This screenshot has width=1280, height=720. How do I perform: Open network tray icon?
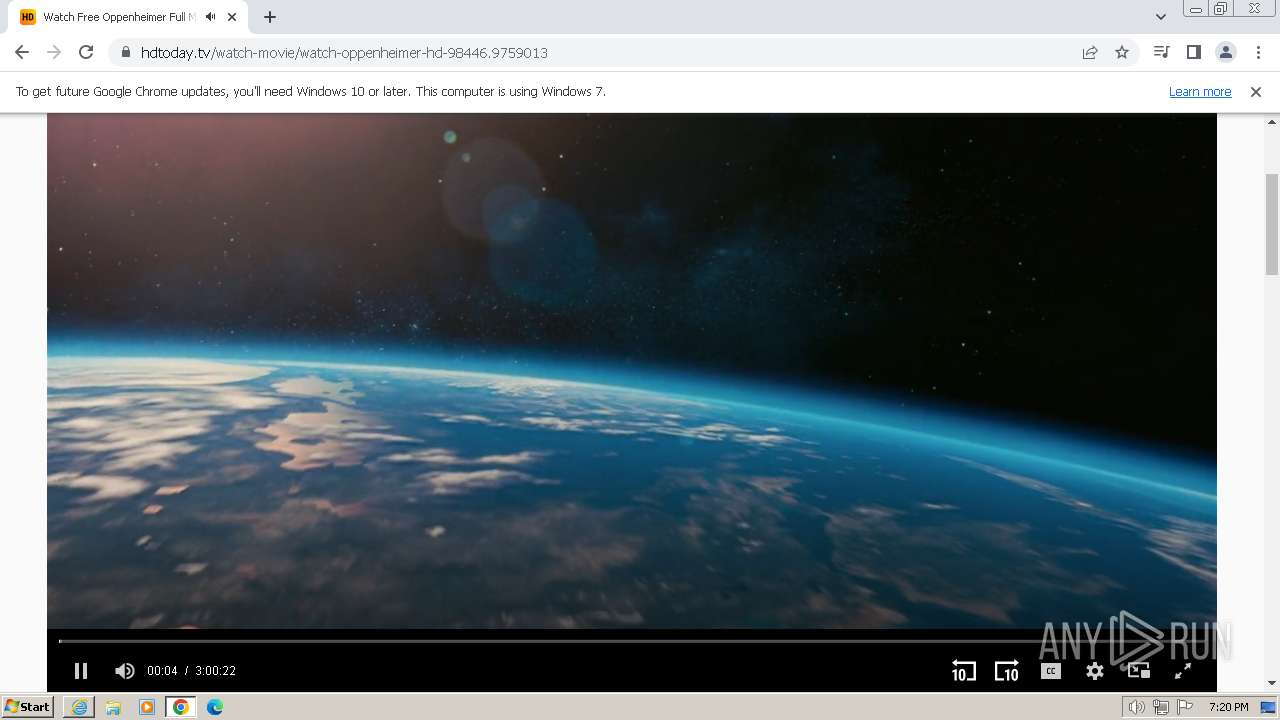tap(1161, 707)
